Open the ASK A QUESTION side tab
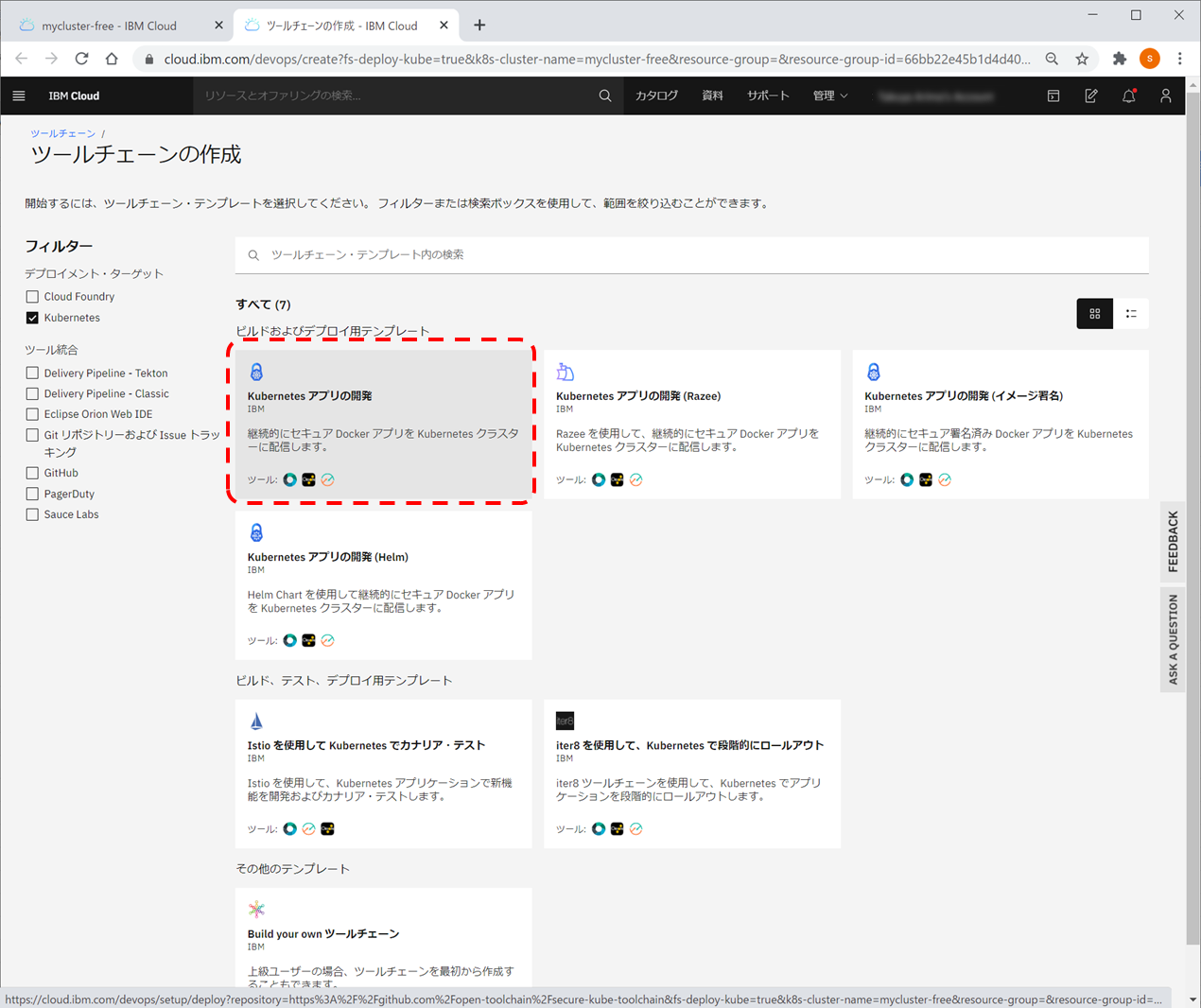This screenshot has width=1201, height=1008. pos(1173,639)
